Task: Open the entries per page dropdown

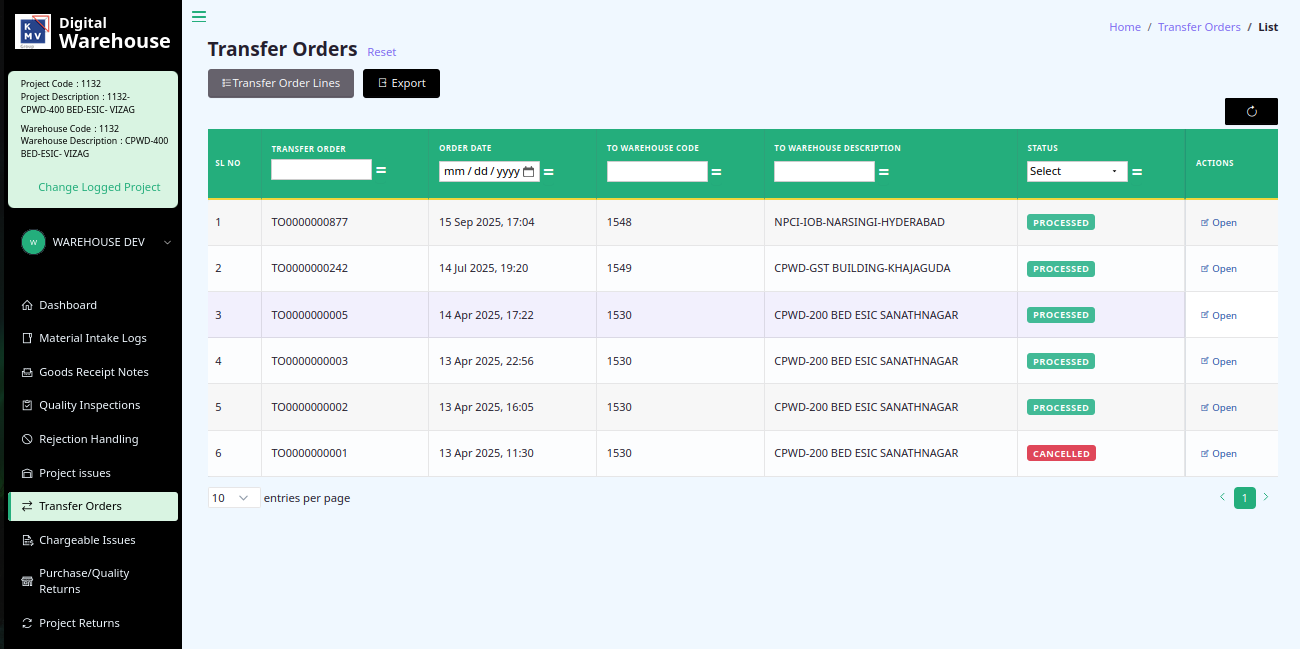Action: 234,498
